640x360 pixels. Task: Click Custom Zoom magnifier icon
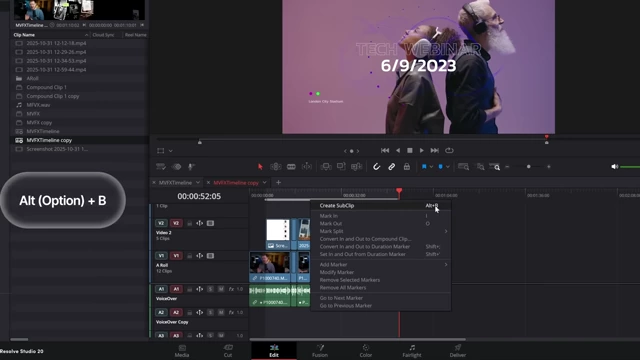[x=495, y=167]
